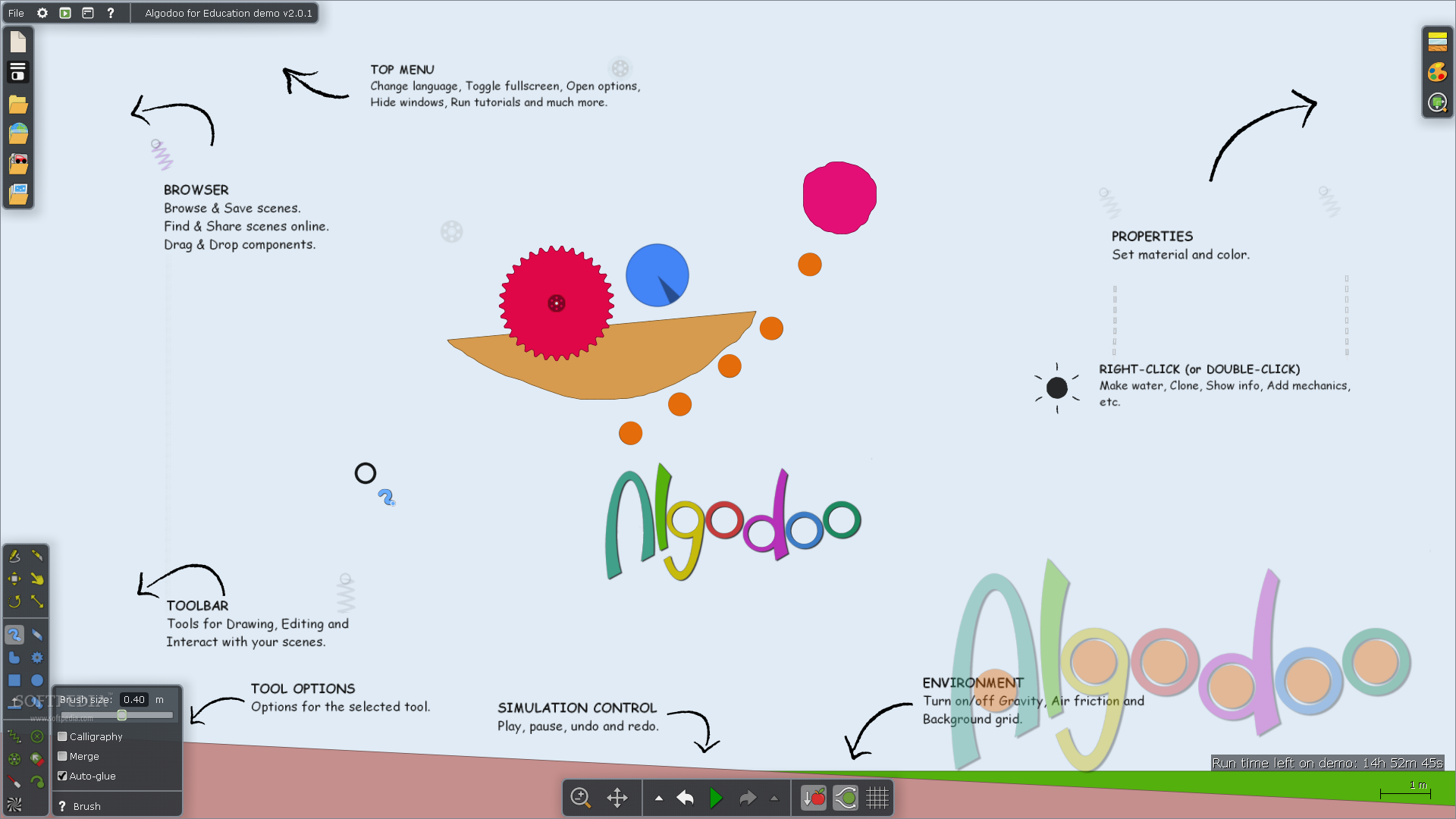
Task: Toggle gravity off
Action: pos(814,798)
